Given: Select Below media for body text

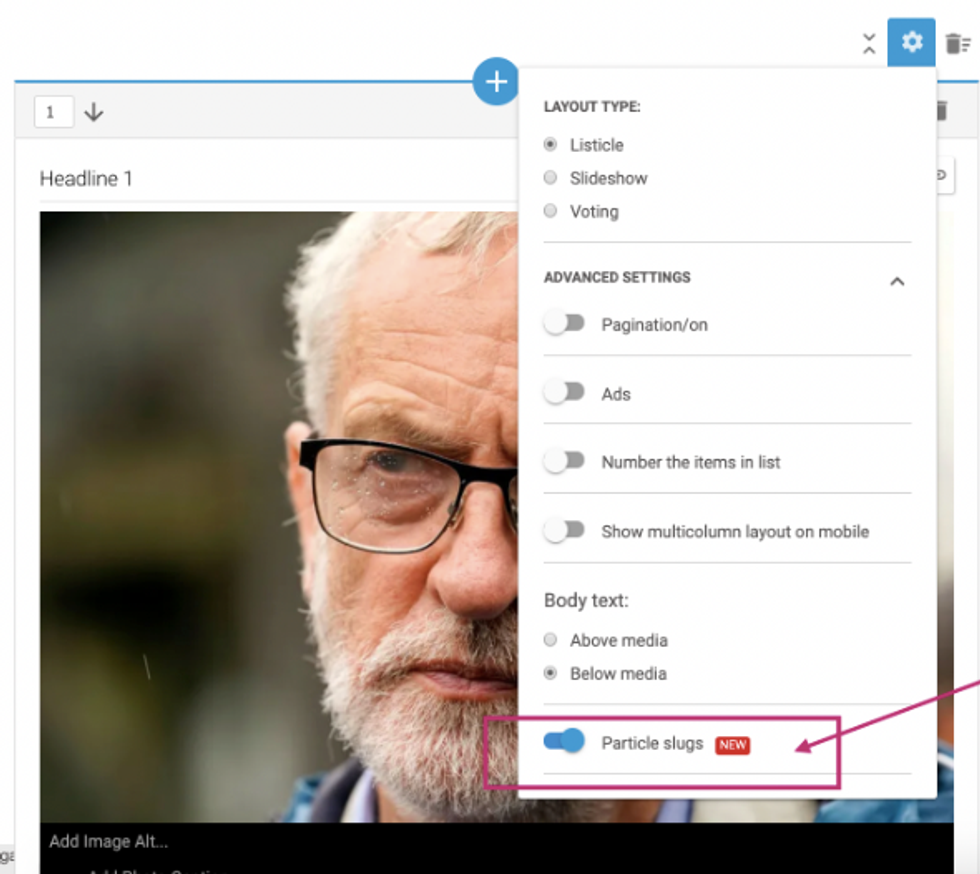Looking at the screenshot, I should click(x=550, y=673).
